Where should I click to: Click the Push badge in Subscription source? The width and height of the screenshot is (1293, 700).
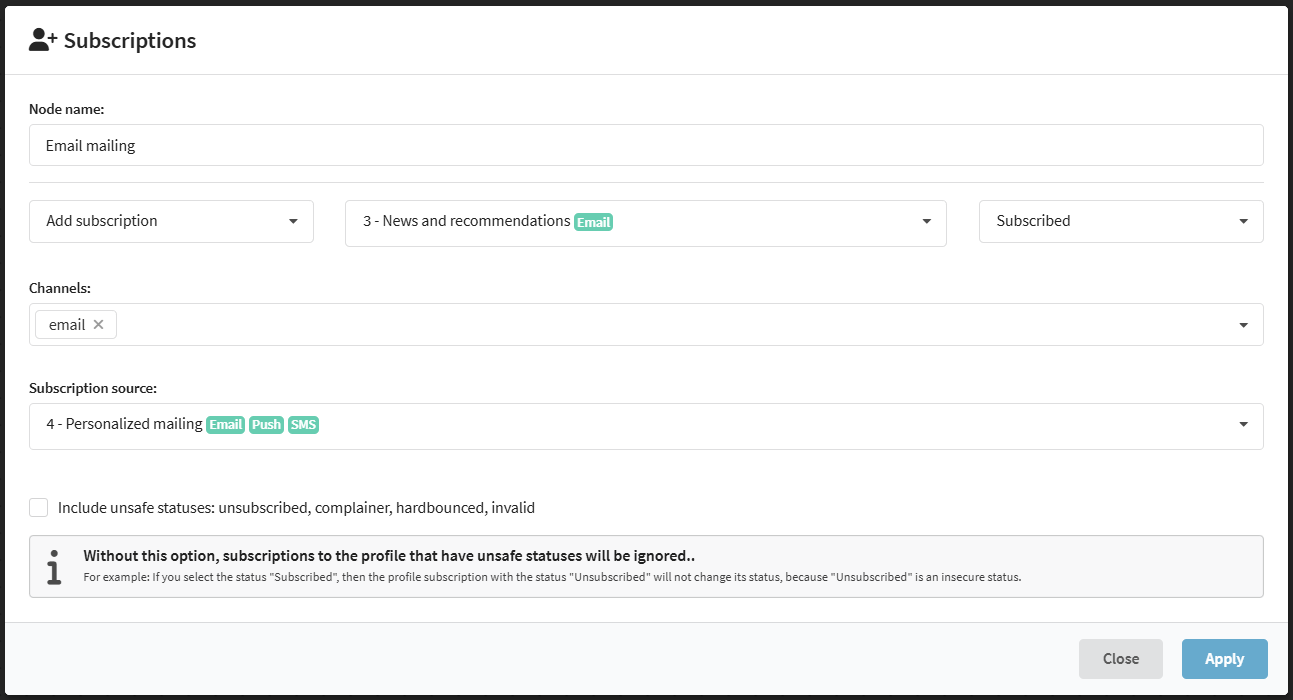click(x=266, y=425)
